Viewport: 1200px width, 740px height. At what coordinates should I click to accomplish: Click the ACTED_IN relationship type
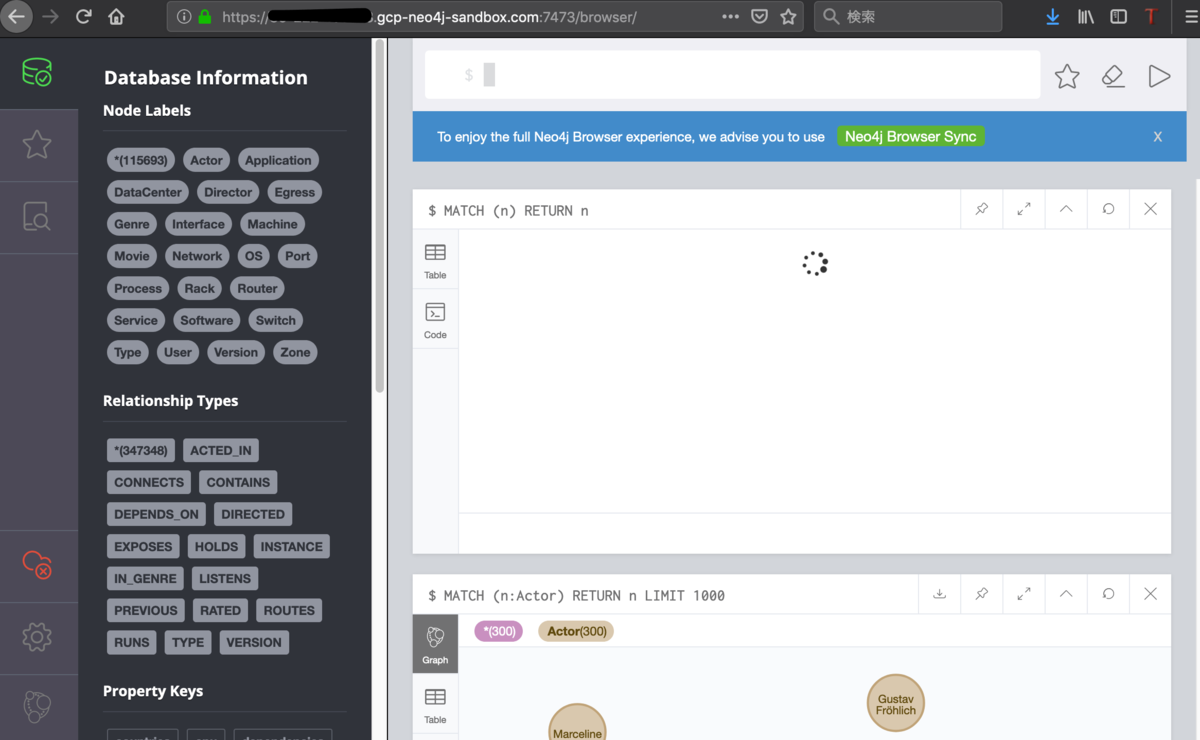(x=220, y=450)
